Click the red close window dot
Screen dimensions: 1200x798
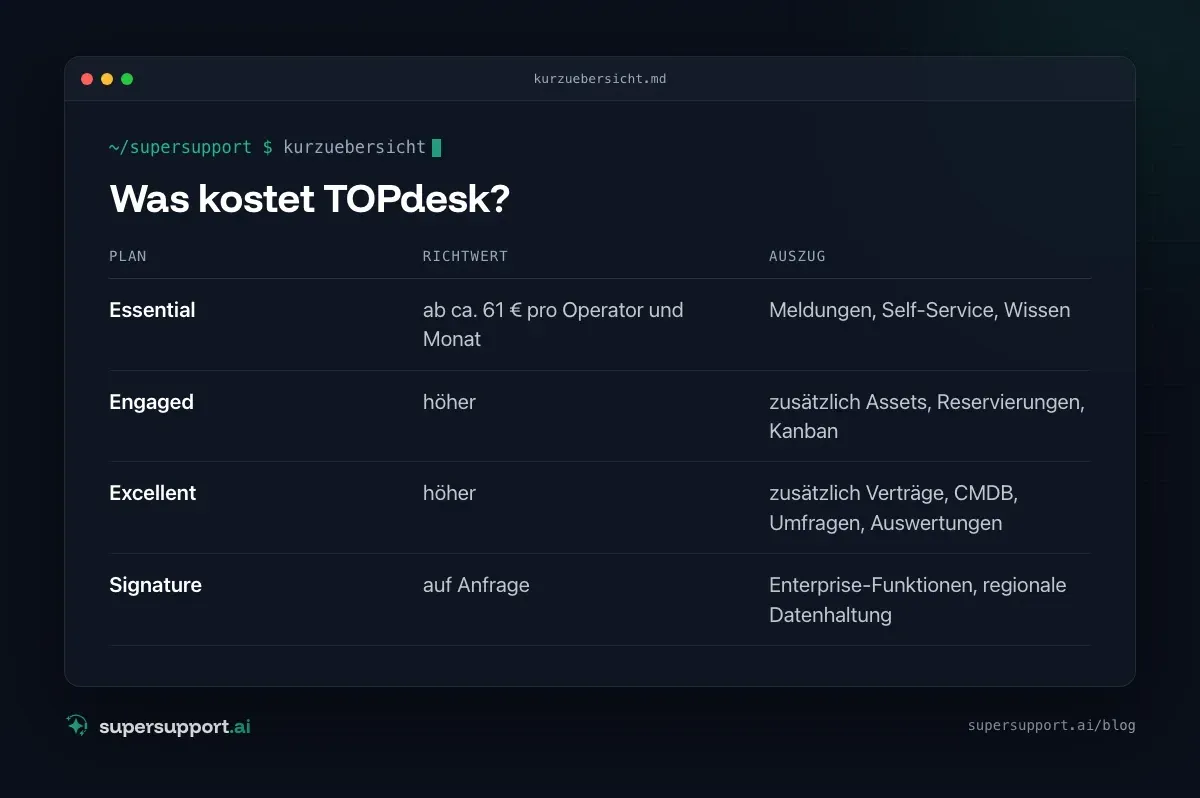(x=87, y=79)
